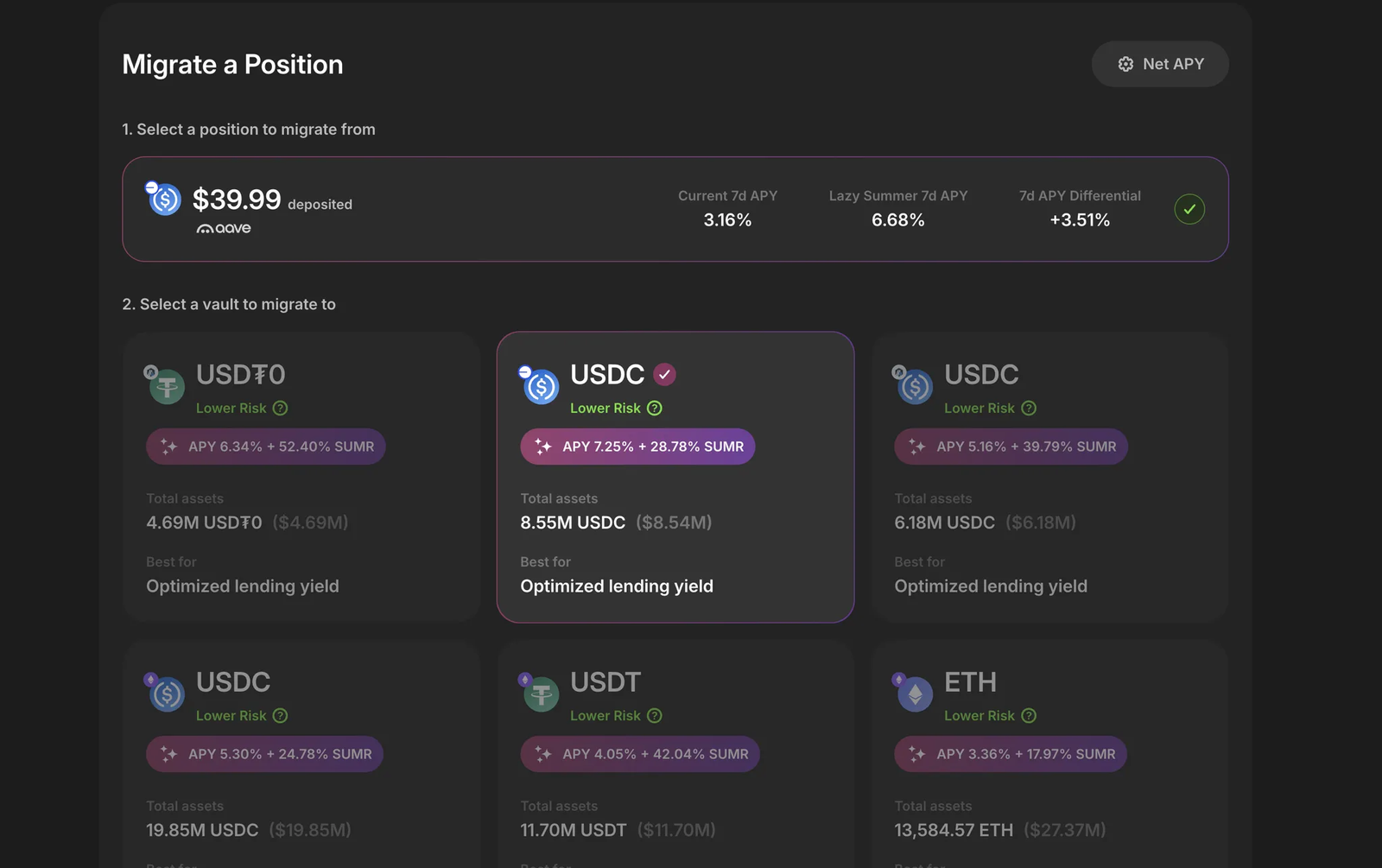Screen dimensions: 1382x868
Task: Click the ETH vault diamond icon
Action: (x=916, y=694)
